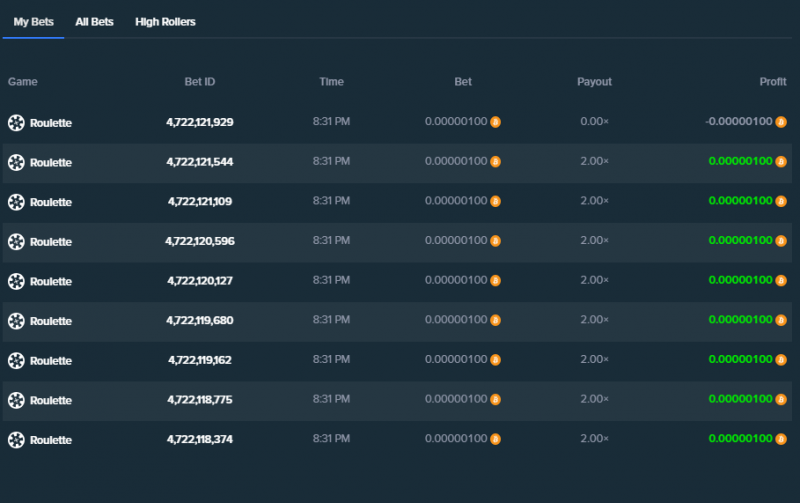Viewport: 800px width, 503px height.
Task: Click Roulette label in row 4,722,118,374
Action: coord(51,440)
